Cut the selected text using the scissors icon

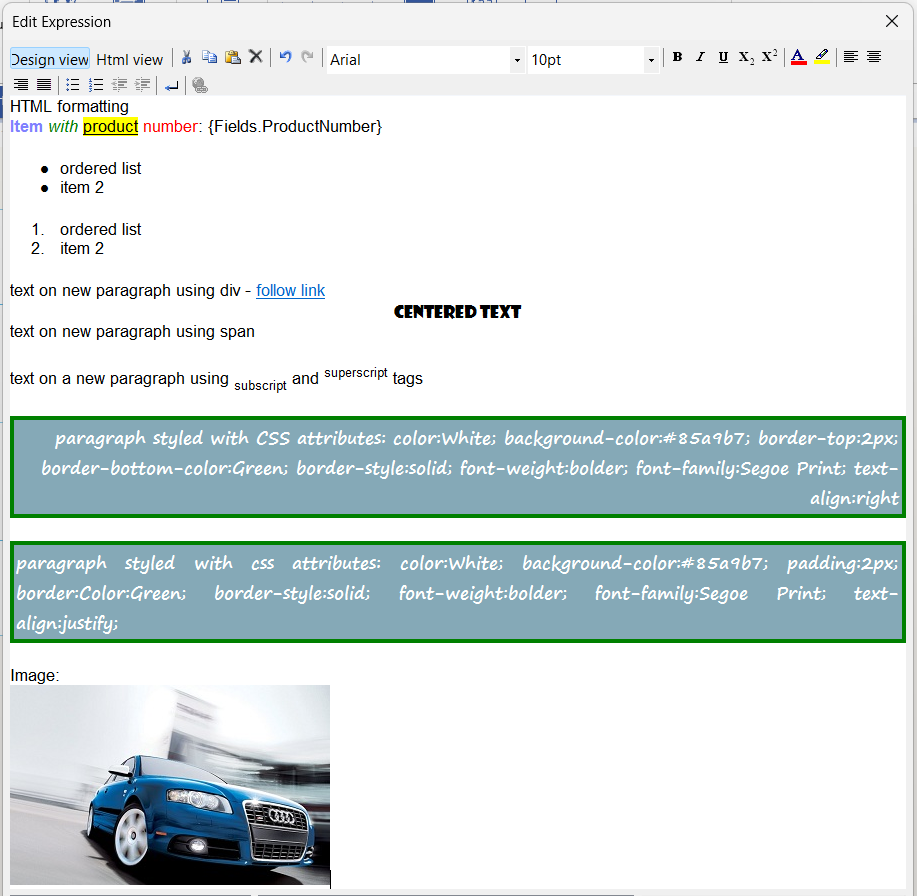(x=186, y=57)
